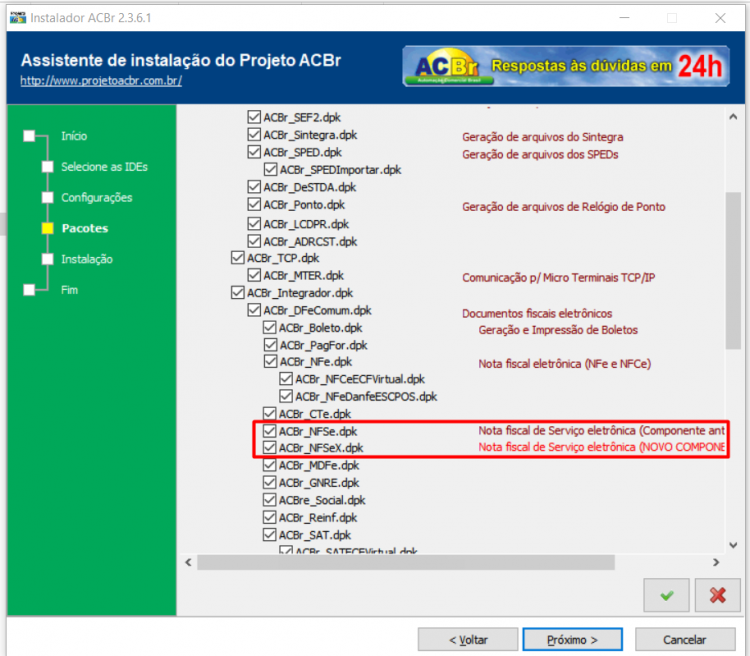The width and height of the screenshot is (750, 656).
Task: Toggle the ACBr_Integrador.dpk checkbox
Action: pos(238,292)
